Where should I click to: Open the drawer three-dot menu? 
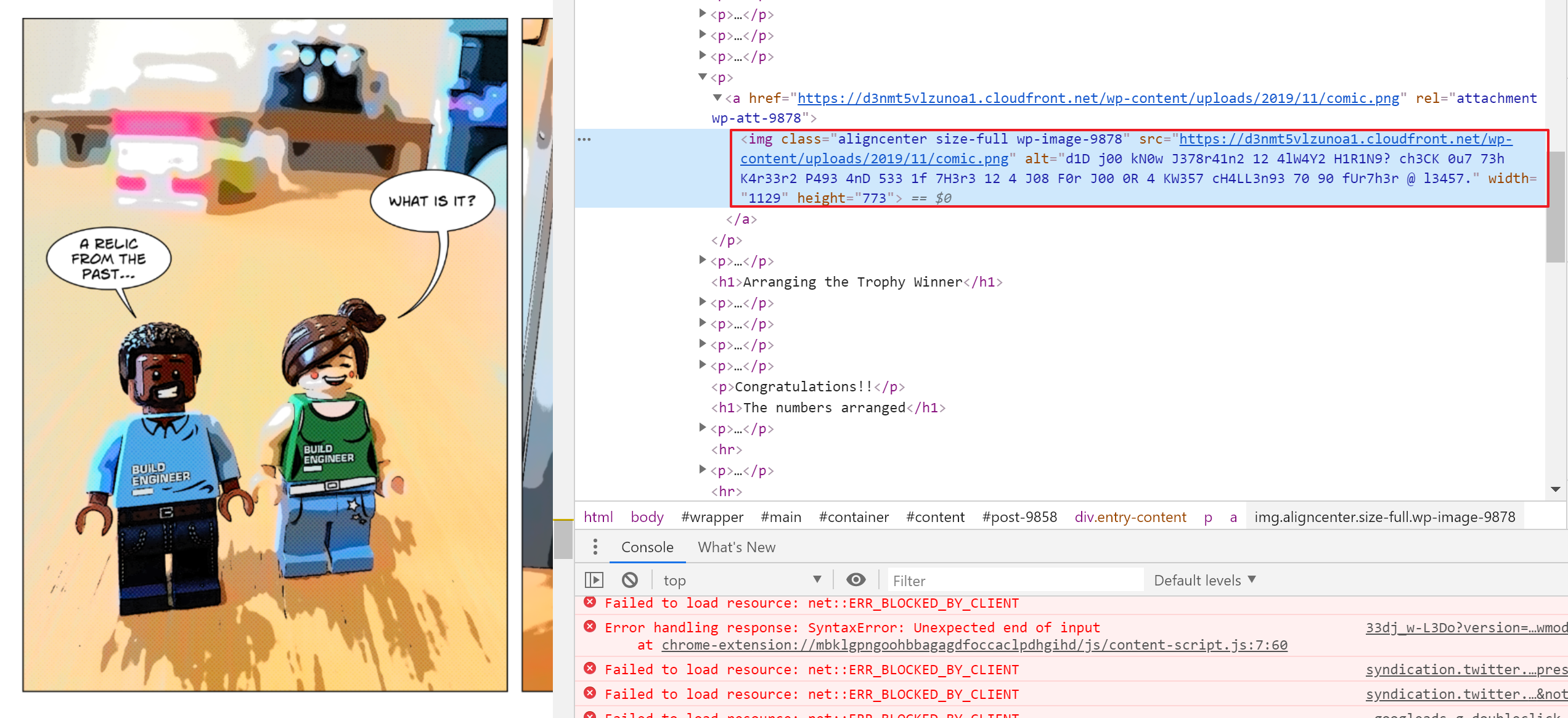click(595, 547)
